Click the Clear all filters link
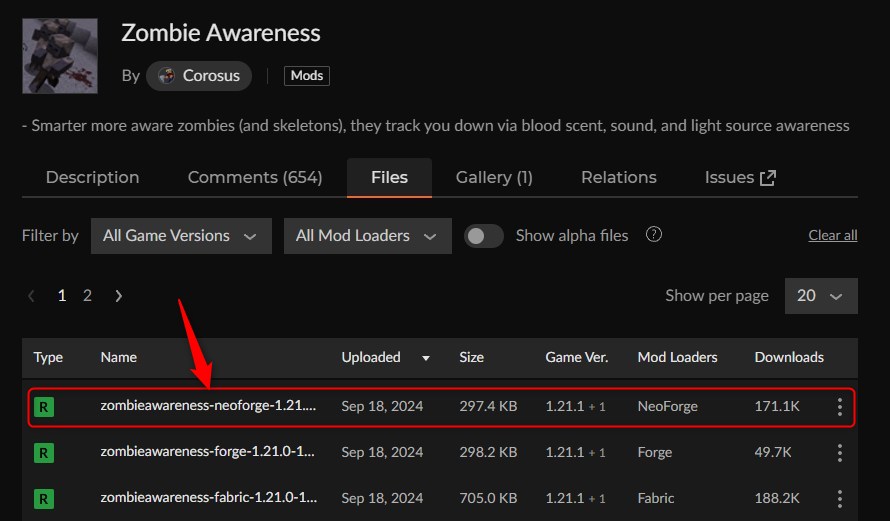The image size is (890, 521). (832, 236)
